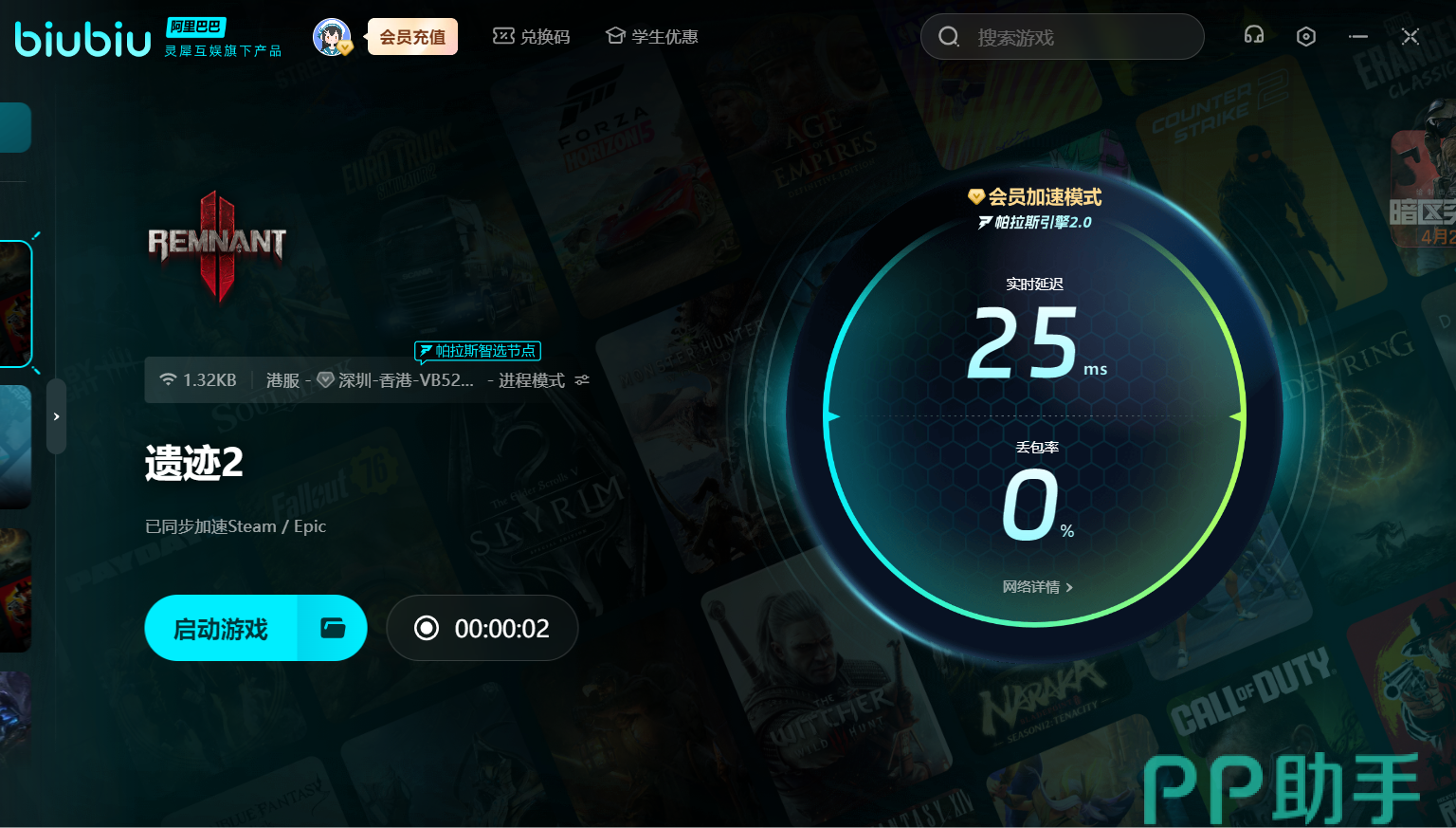The width and height of the screenshot is (1456, 828).
Task: Expand the left sidebar with arrow handle
Action: [x=57, y=416]
